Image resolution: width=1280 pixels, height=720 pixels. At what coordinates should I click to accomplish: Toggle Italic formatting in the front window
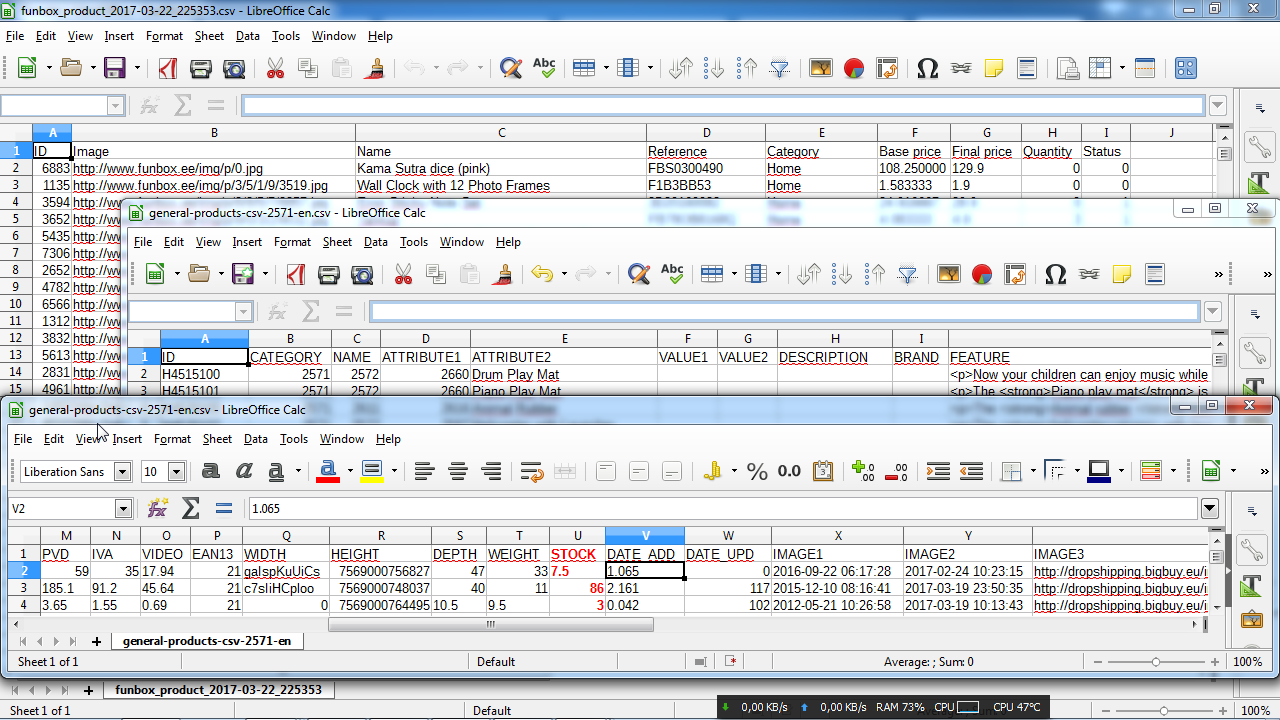coord(243,471)
